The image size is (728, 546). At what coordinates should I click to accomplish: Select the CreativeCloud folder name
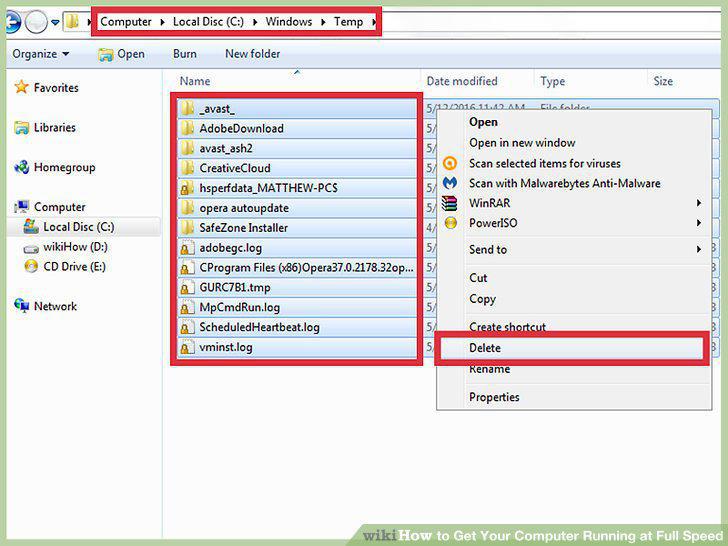235,168
